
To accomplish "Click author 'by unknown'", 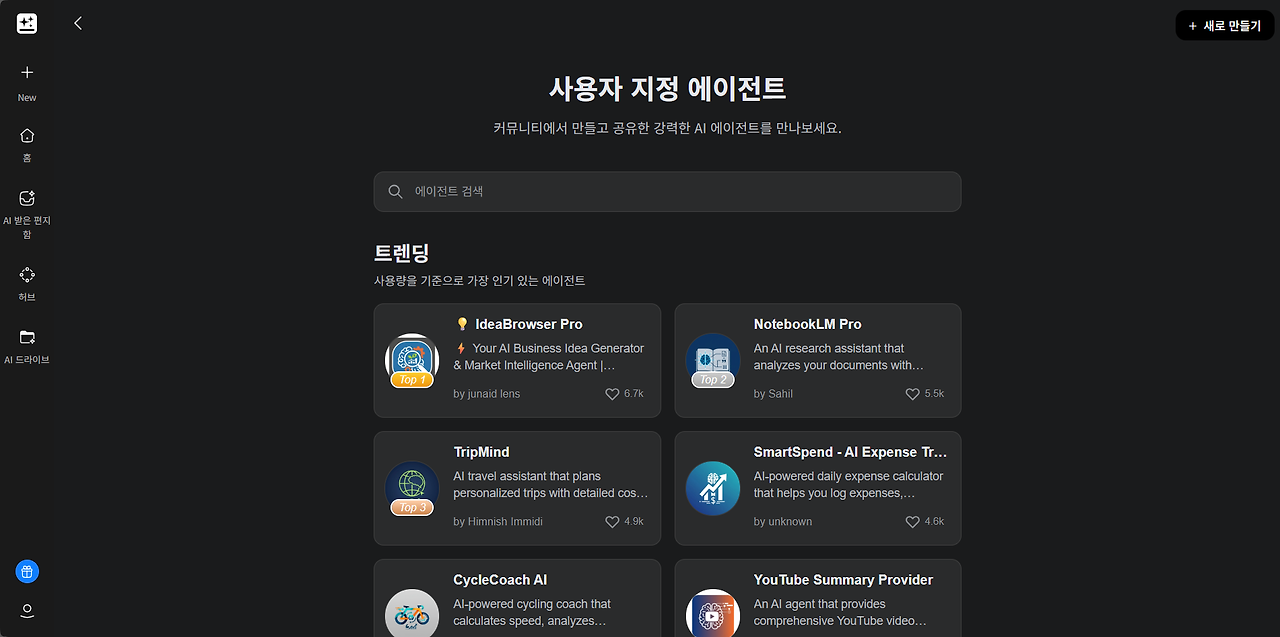I will 783,522.
